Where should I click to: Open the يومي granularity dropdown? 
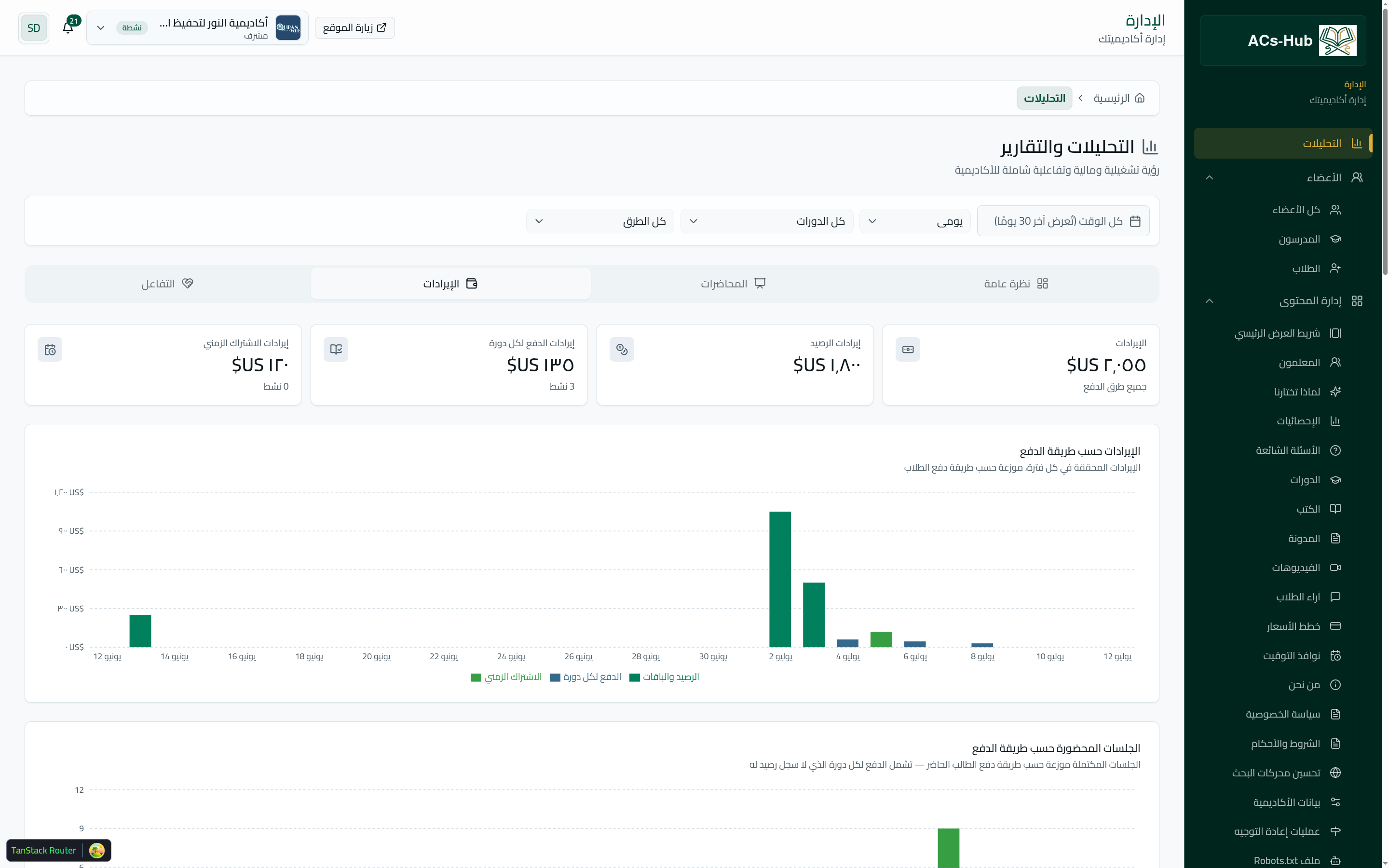point(914,221)
